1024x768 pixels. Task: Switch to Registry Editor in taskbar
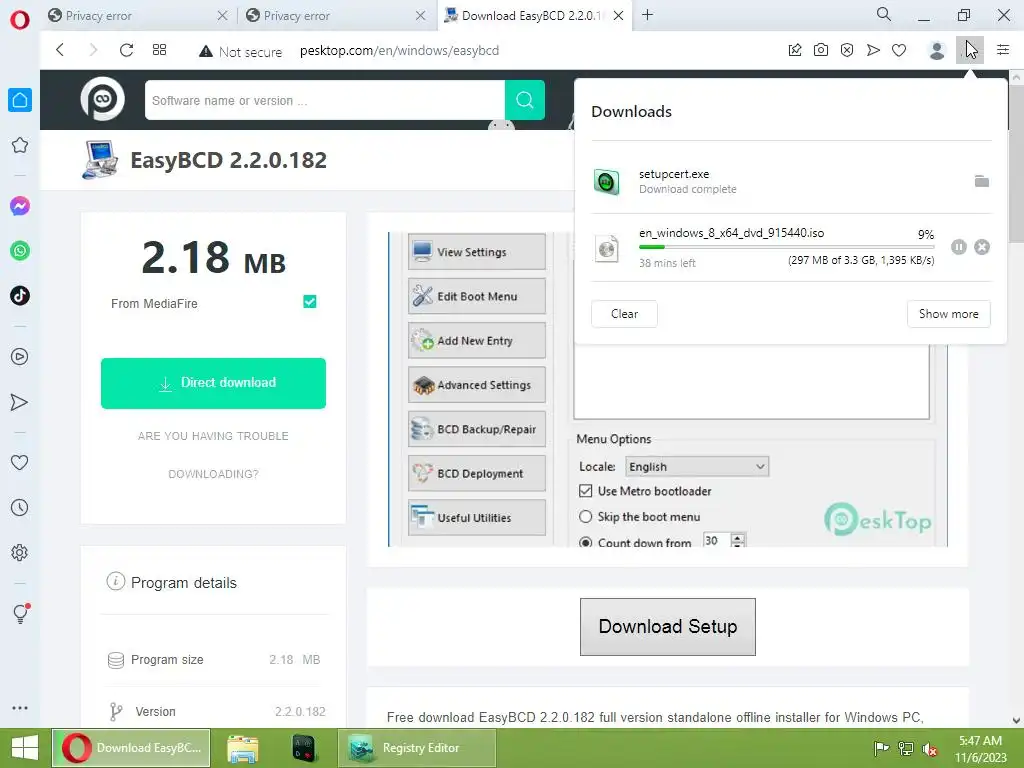pos(417,748)
